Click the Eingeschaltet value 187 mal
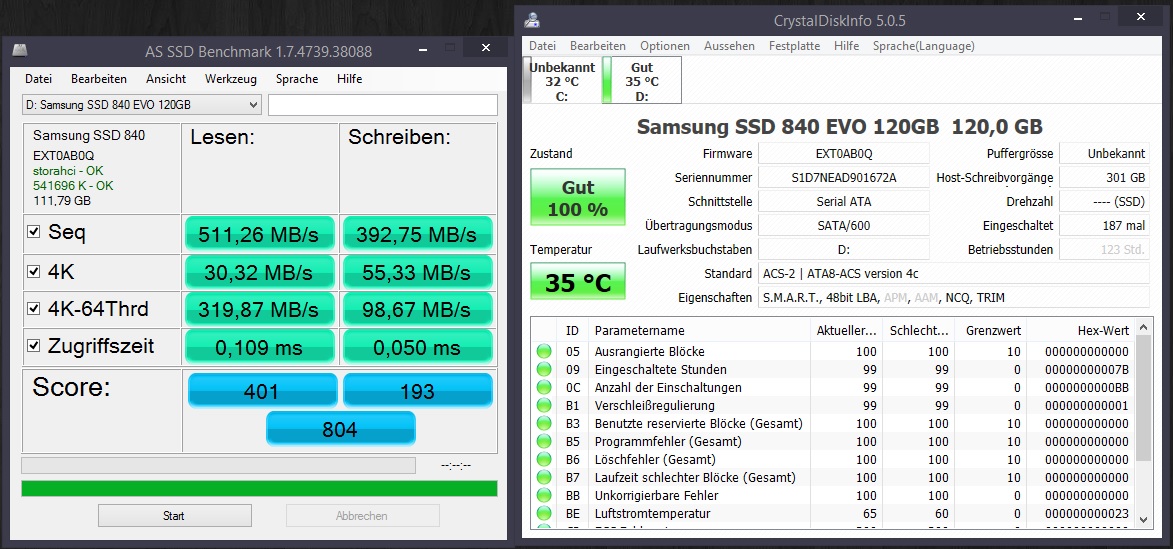This screenshot has height=549, width=1173. click(1104, 225)
